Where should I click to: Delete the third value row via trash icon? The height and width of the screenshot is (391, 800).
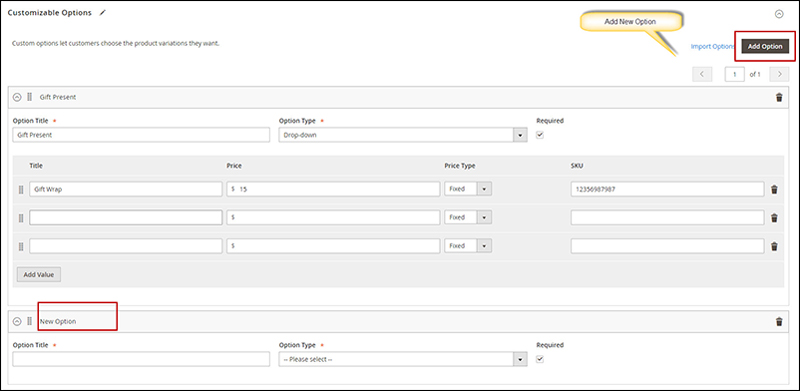point(774,247)
